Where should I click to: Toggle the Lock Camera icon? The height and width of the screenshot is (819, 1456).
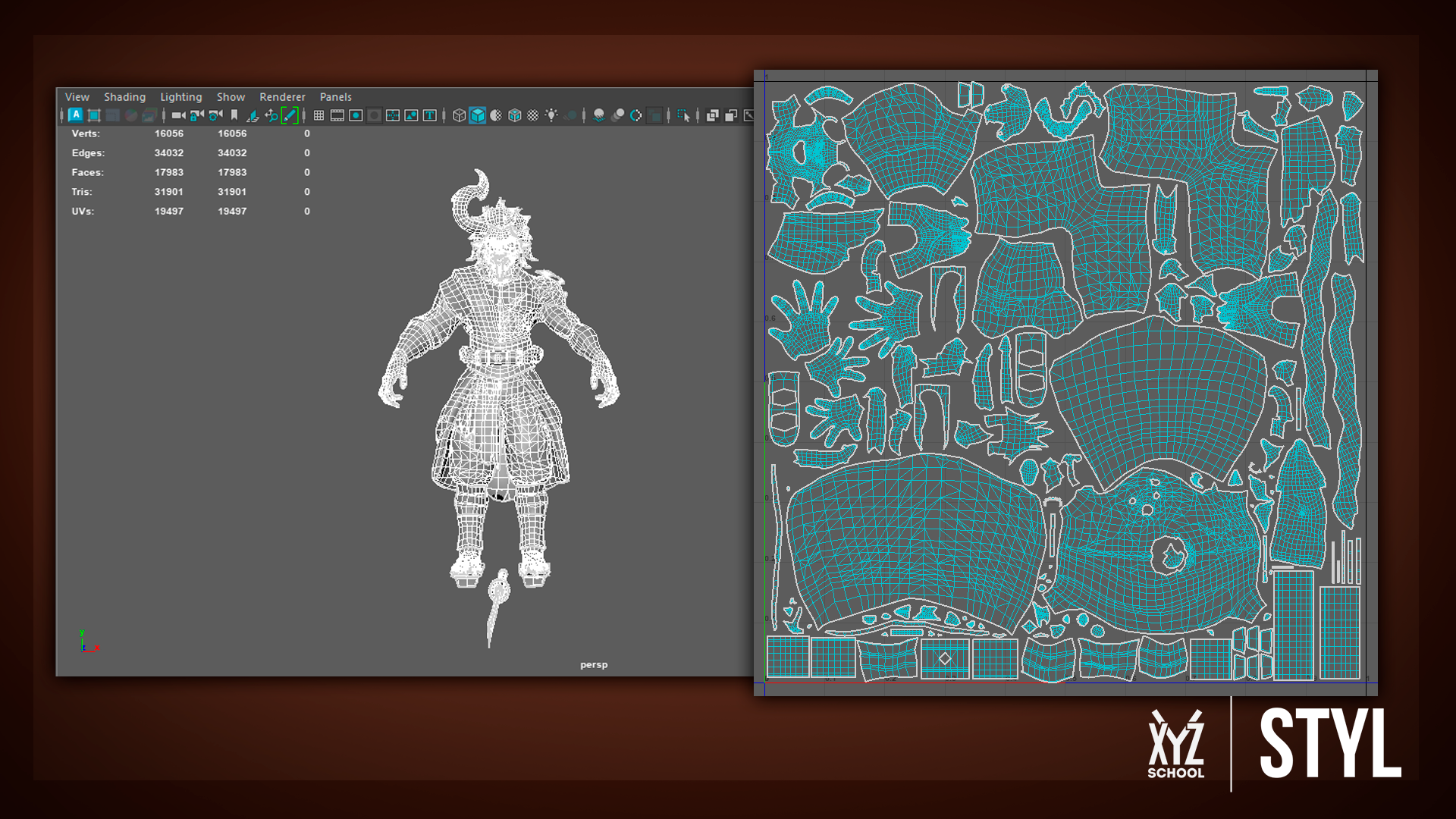coord(197,115)
